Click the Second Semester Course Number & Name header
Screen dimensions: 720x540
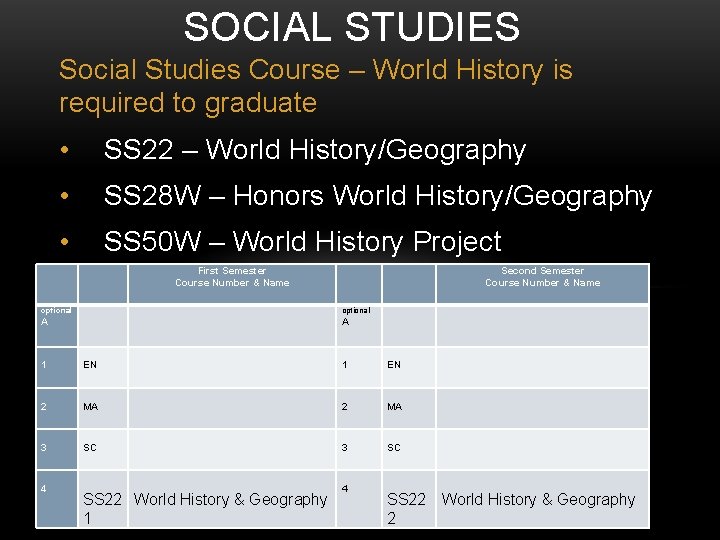pyautogui.click(x=542, y=284)
